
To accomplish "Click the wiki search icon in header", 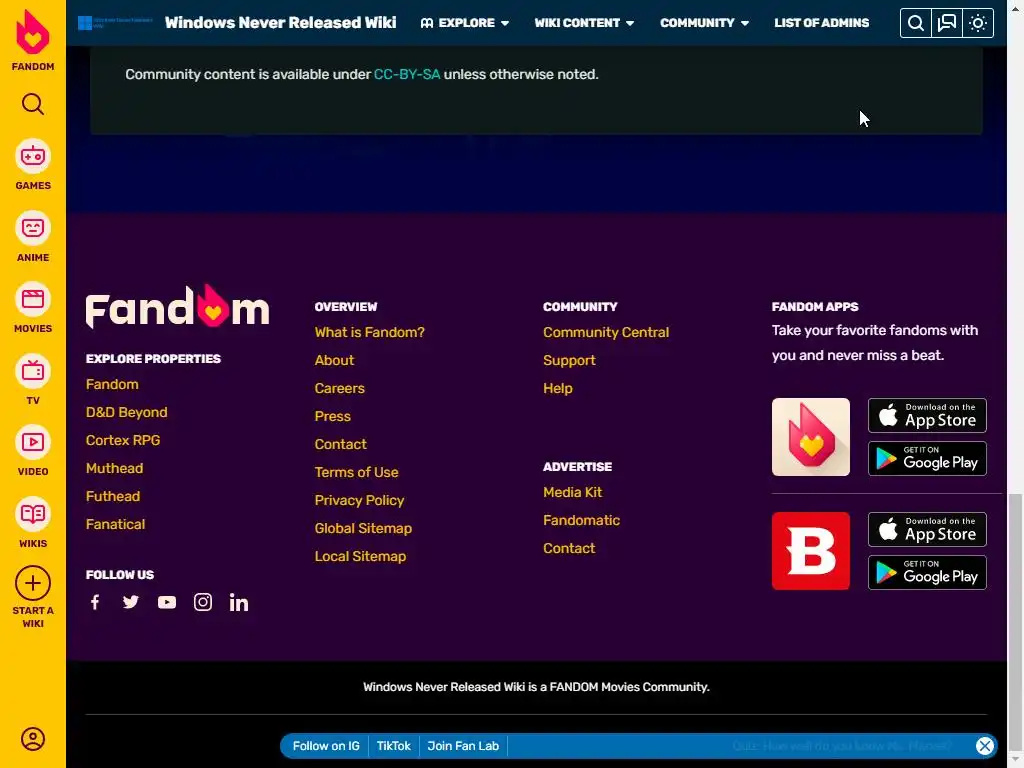I will [916, 23].
